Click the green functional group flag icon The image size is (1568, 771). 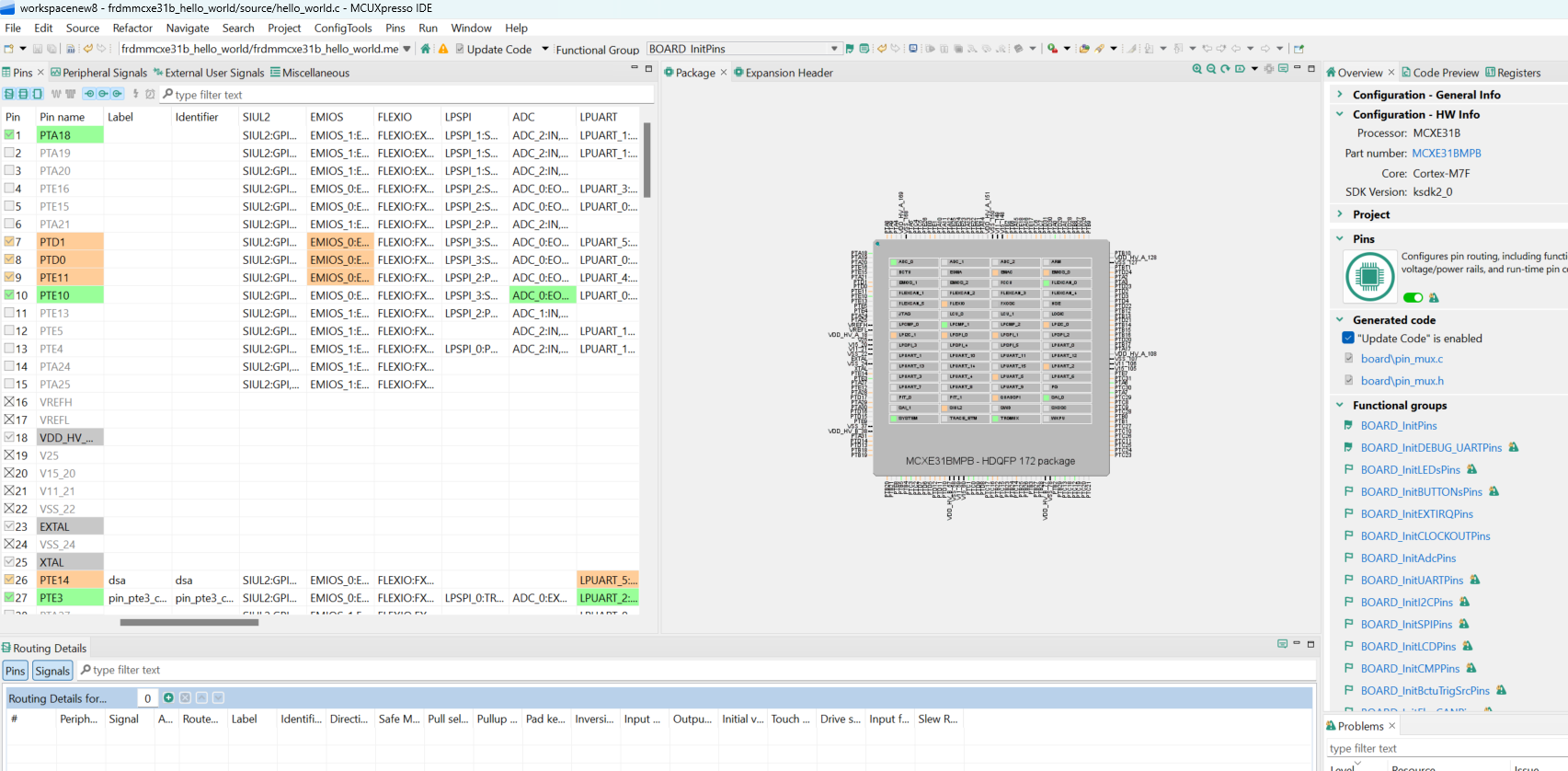(850, 49)
